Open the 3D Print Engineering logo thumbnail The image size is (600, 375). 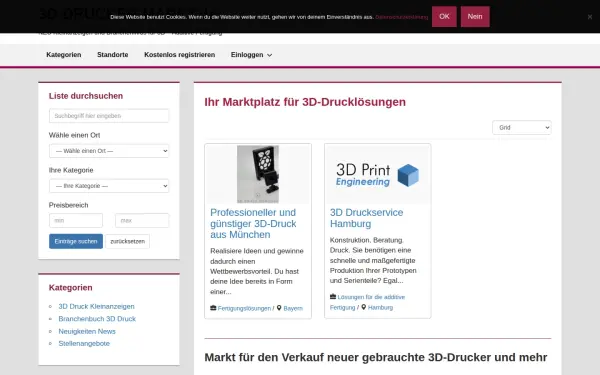point(377,174)
